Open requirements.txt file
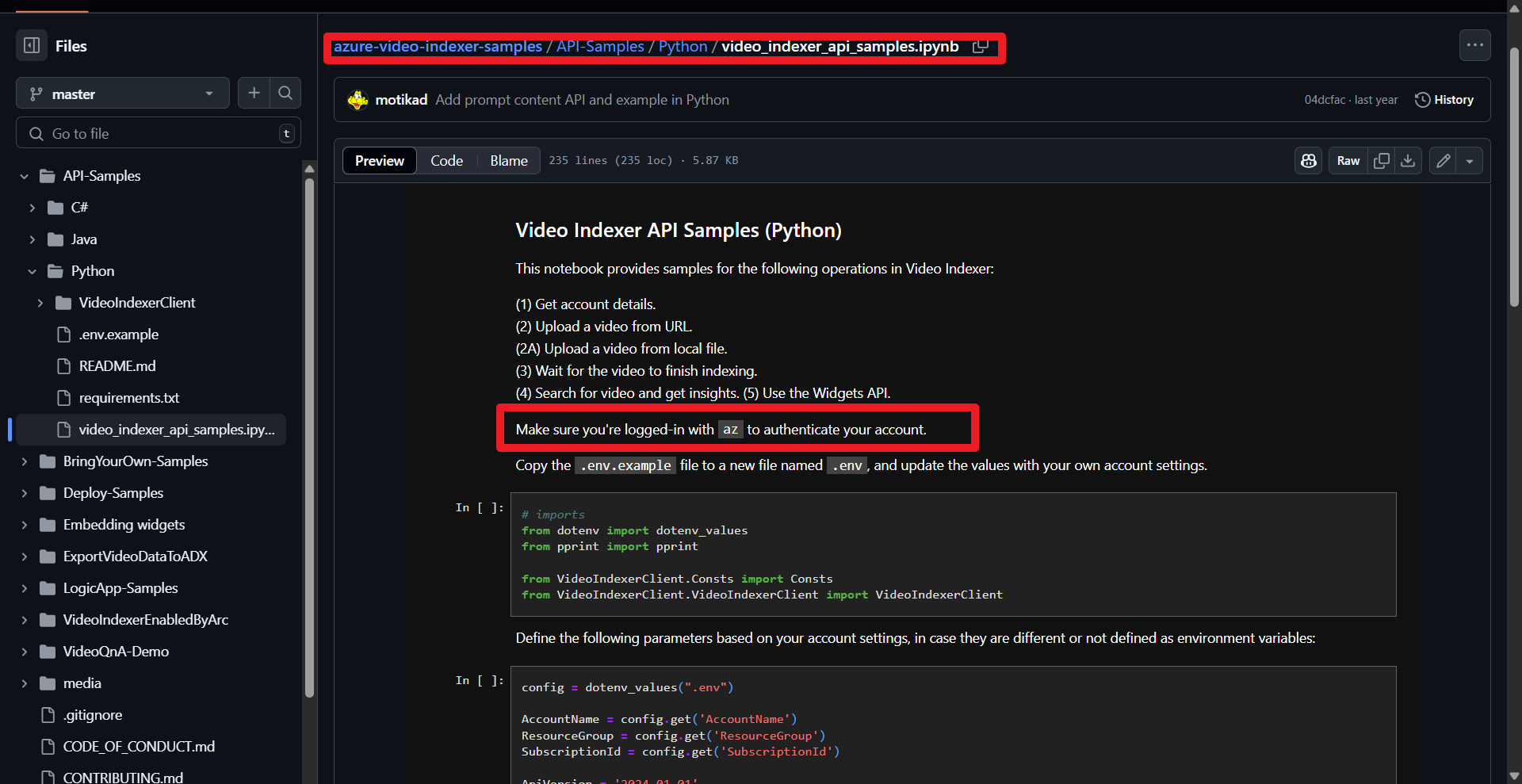The width and height of the screenshot is (1522, 784). 128,398
